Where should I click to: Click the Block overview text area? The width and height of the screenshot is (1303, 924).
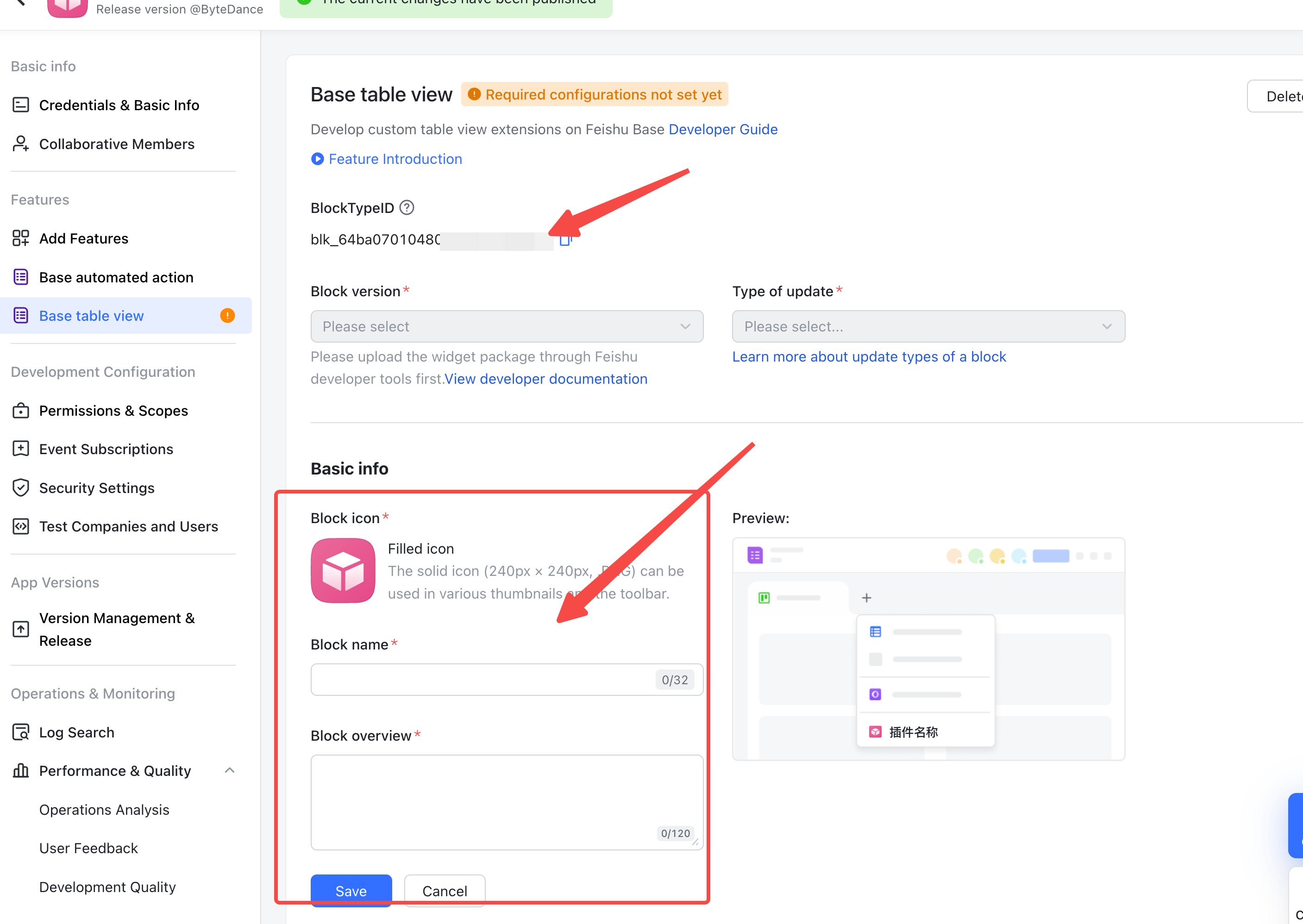click(x=507, y=802)
